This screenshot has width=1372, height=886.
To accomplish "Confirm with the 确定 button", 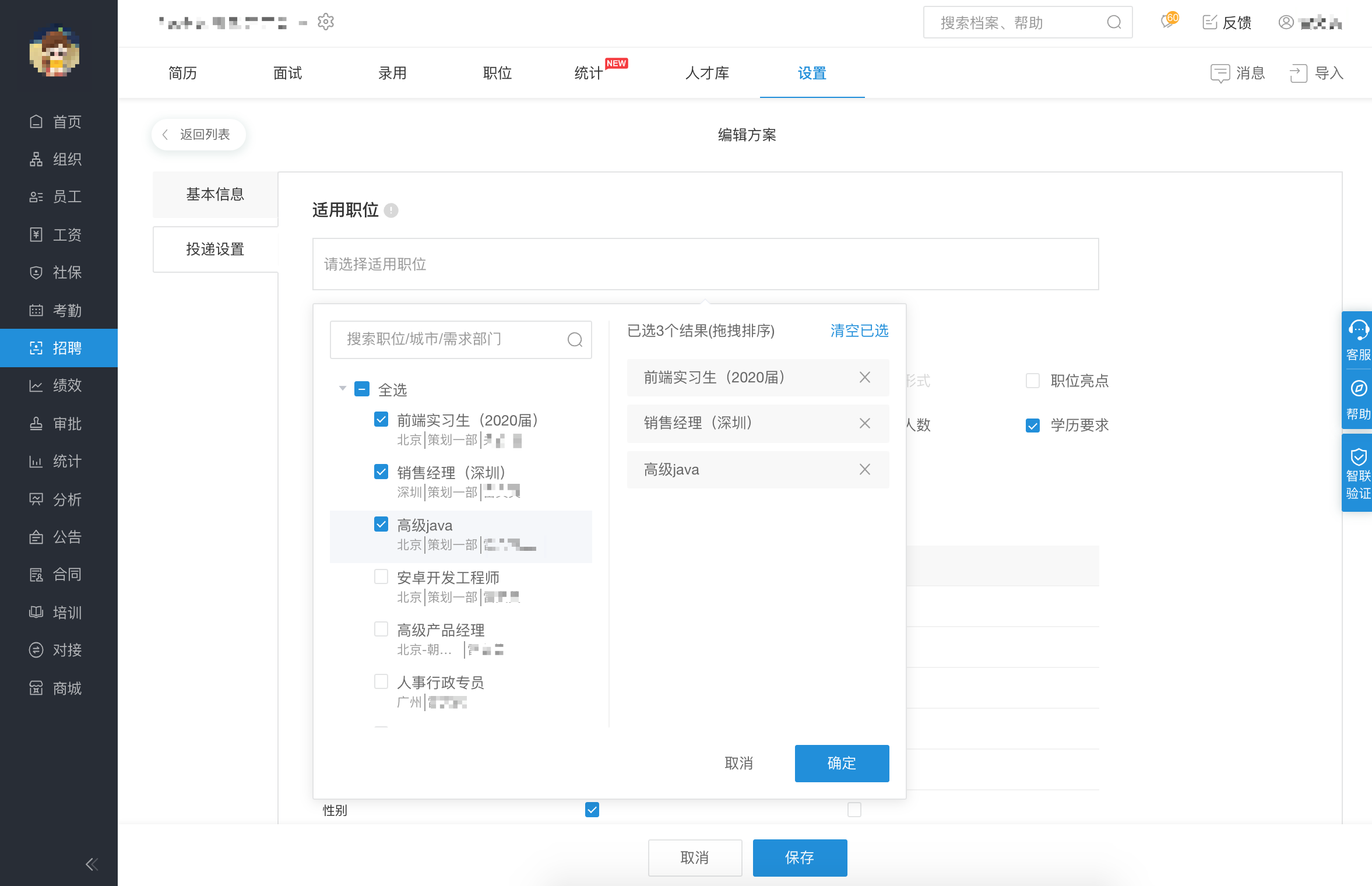I will (842, 764).
